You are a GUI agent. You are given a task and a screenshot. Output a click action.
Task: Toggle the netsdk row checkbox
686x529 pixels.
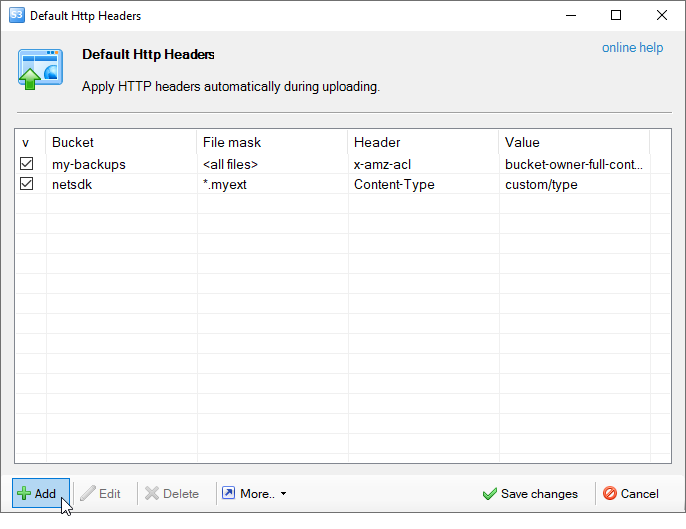click(x=26, y=184)
